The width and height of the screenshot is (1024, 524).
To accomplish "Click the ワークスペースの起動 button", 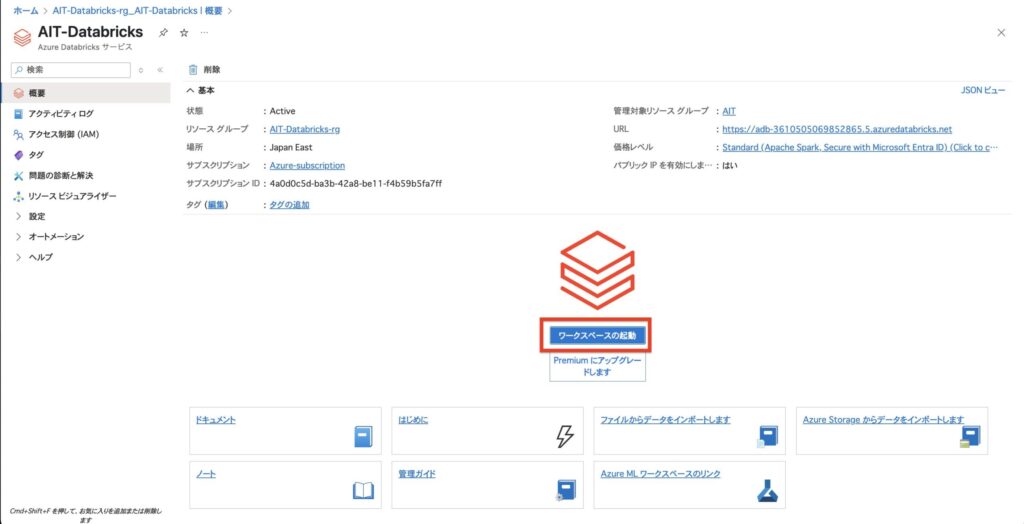I will [x=597, y=336].
